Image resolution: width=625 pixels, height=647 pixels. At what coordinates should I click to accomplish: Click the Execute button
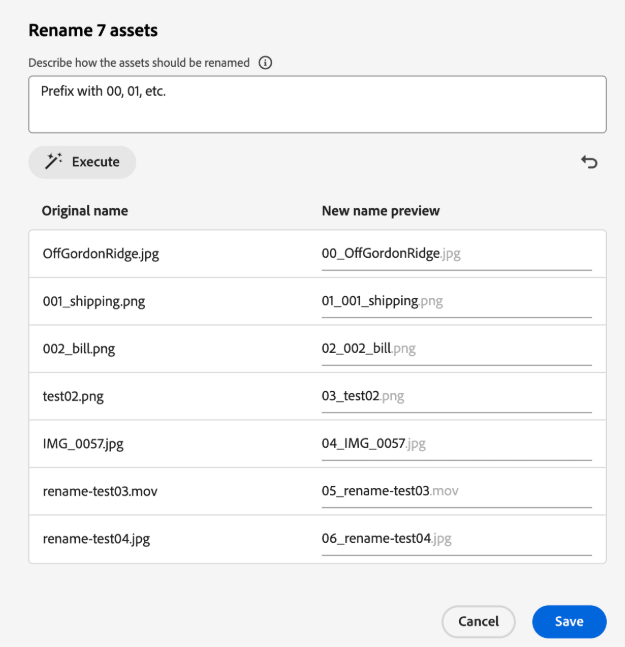coord(82,162)
